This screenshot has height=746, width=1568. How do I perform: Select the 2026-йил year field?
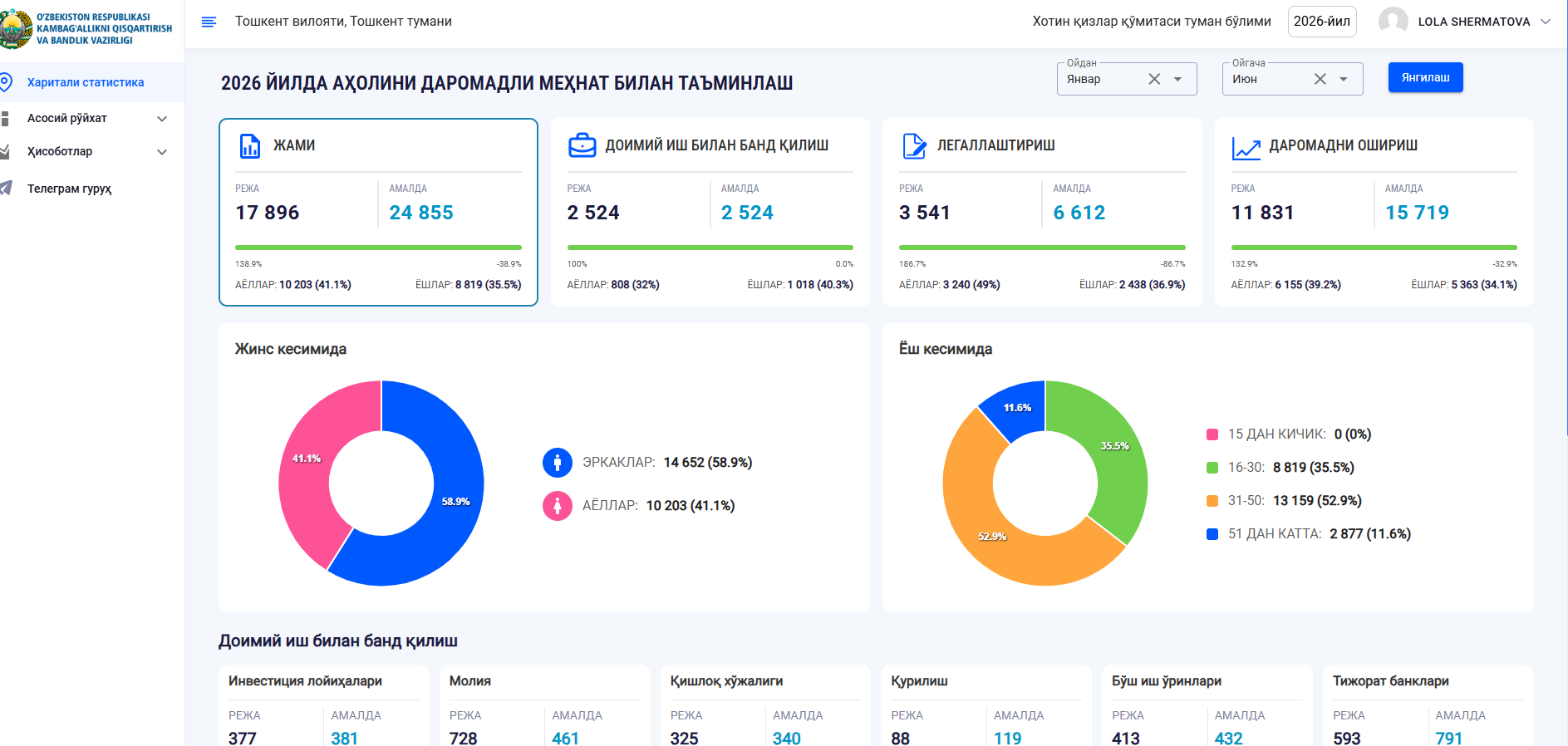point(1322,22)
